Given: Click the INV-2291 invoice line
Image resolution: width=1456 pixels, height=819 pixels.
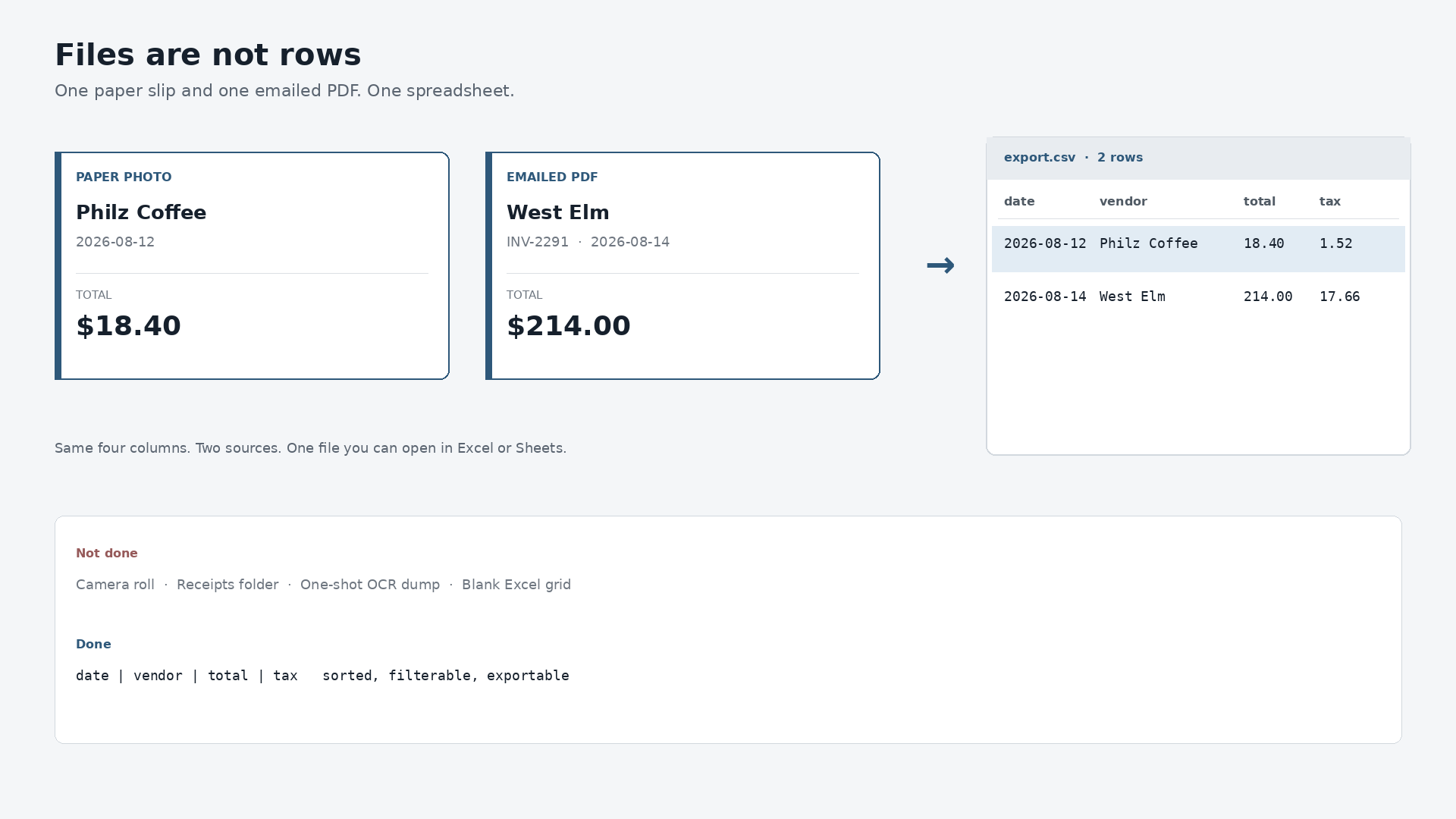Looking at the screenshot, I should pyautogui.click(x=588, y=242).
